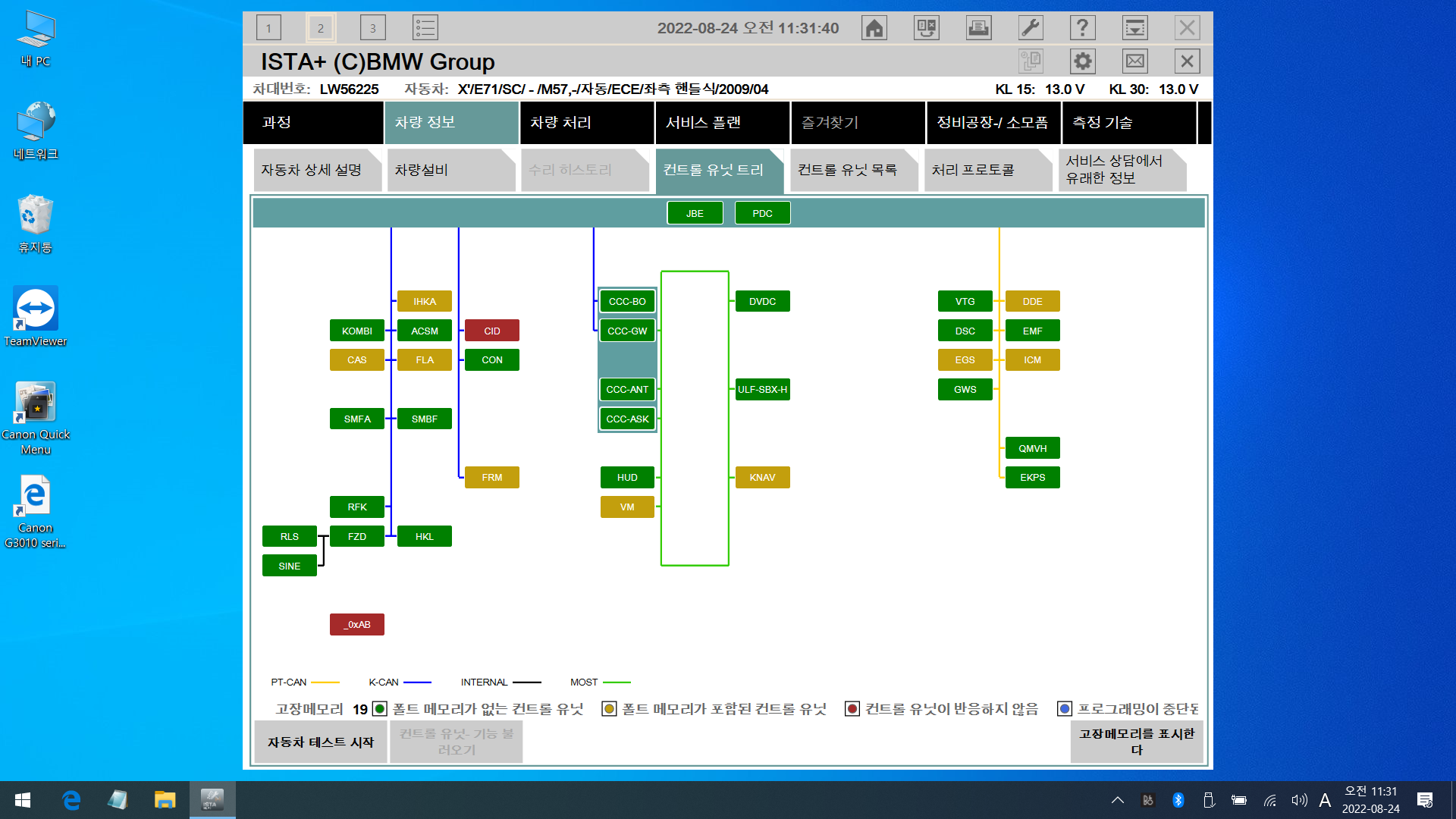Switch to 컨트롤 유닛 목록 tab
The width and height of the screenshot is (1456, 819).
[853, 170]
